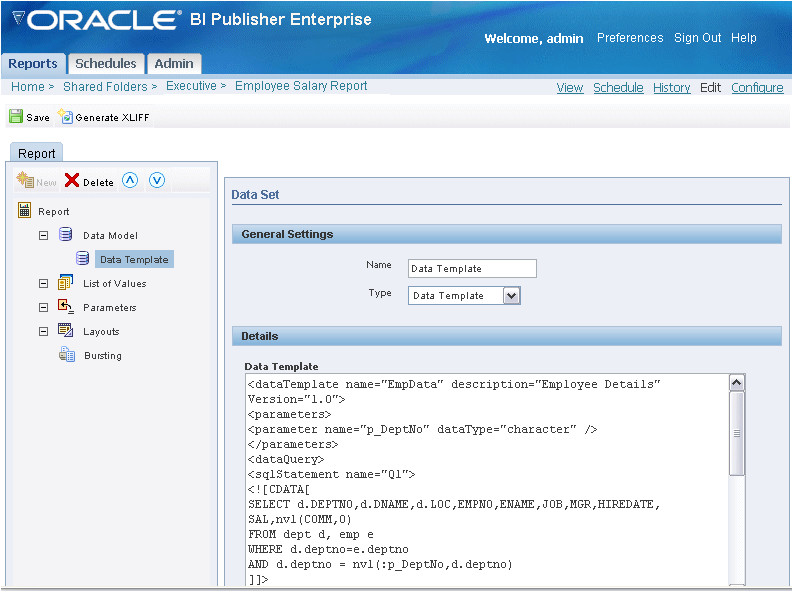The height and width of the screenshot is (592, 793).
Task: Click the Data Template database icon
Action: click(x=82, y=258)
